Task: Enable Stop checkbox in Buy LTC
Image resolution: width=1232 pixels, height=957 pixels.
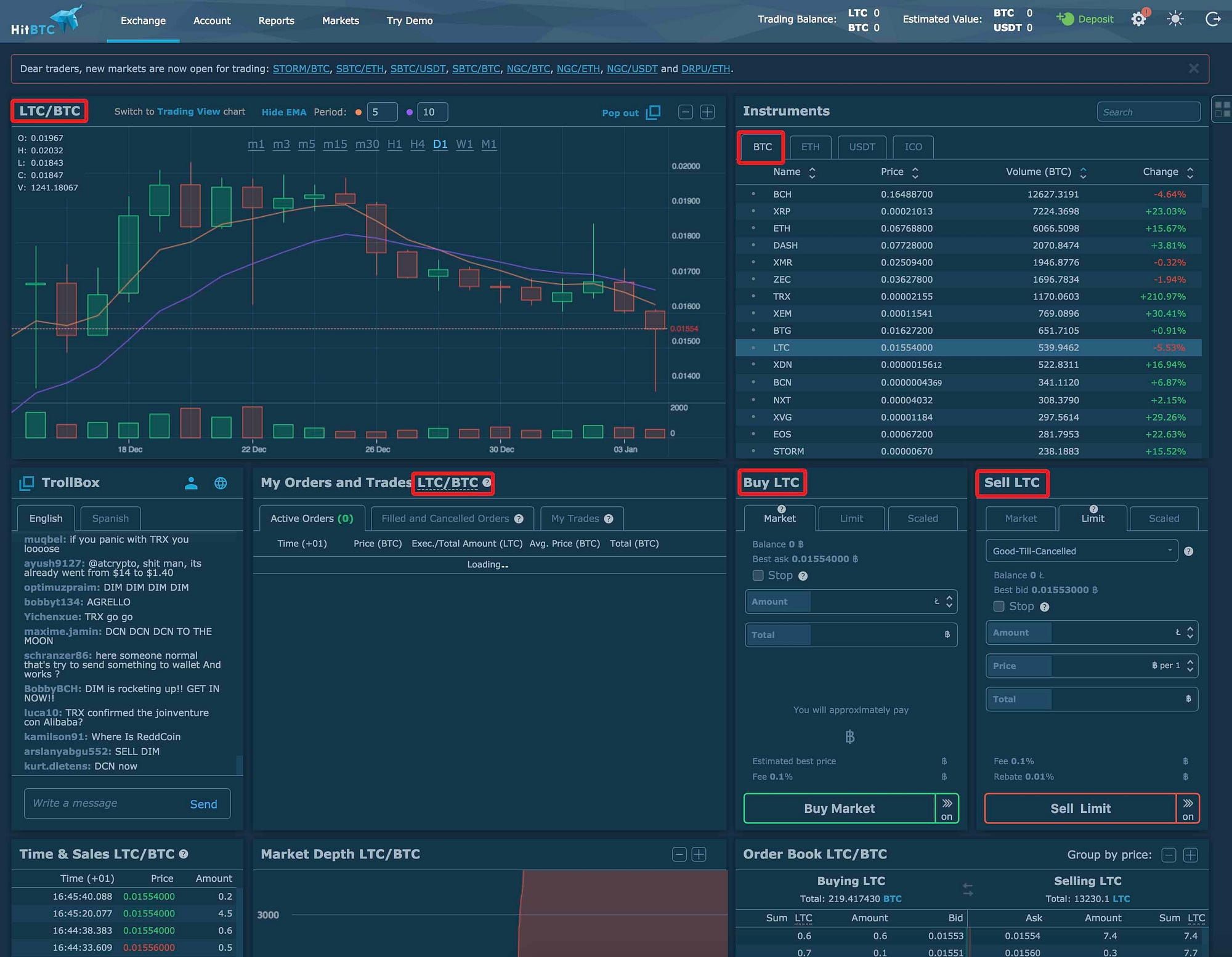Action: [x=758, y=575]
